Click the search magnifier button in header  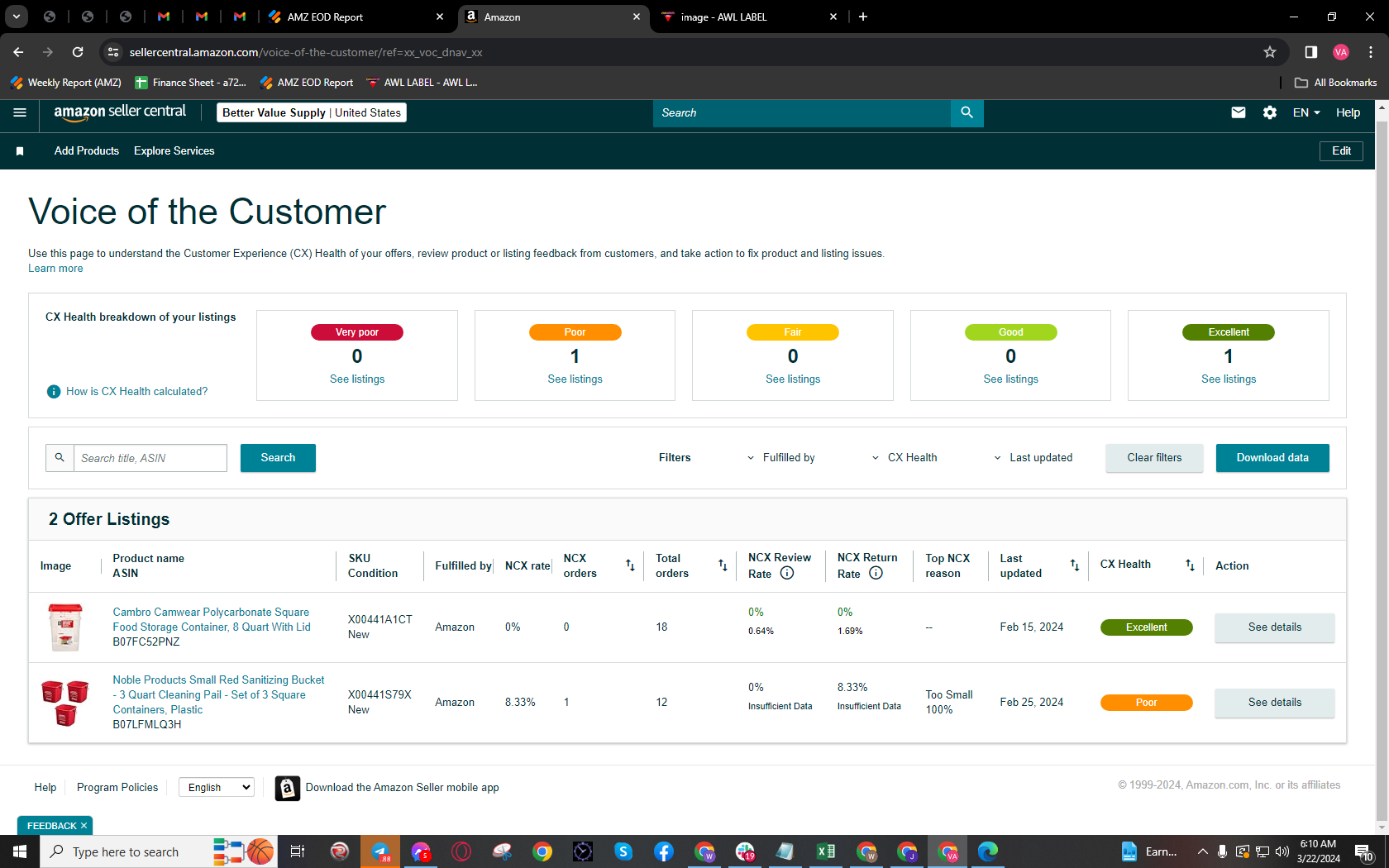(x=967, y=112)
